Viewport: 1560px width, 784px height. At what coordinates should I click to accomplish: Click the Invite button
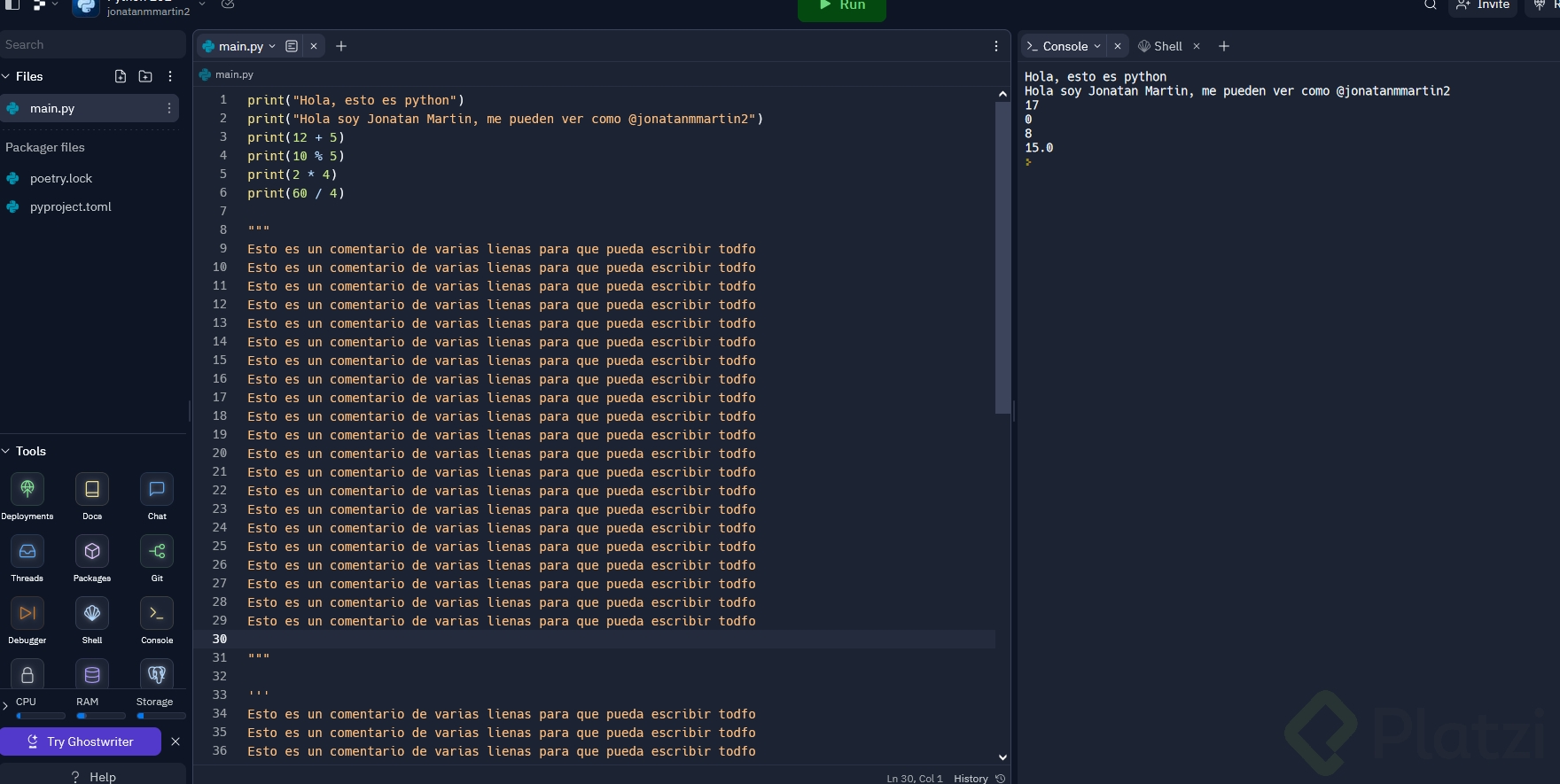(1484, 5)
